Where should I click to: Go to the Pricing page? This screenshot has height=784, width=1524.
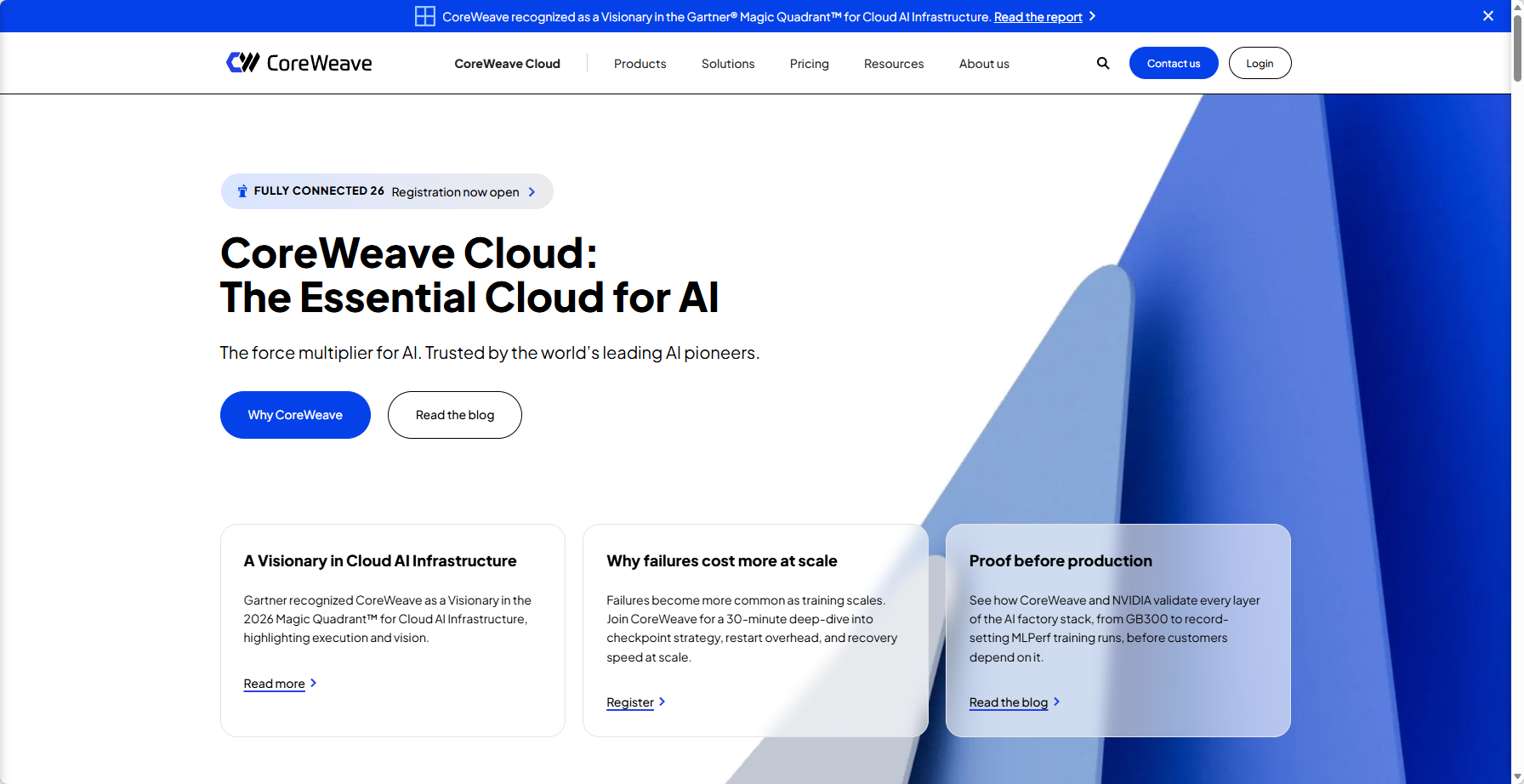pos(810,64)
